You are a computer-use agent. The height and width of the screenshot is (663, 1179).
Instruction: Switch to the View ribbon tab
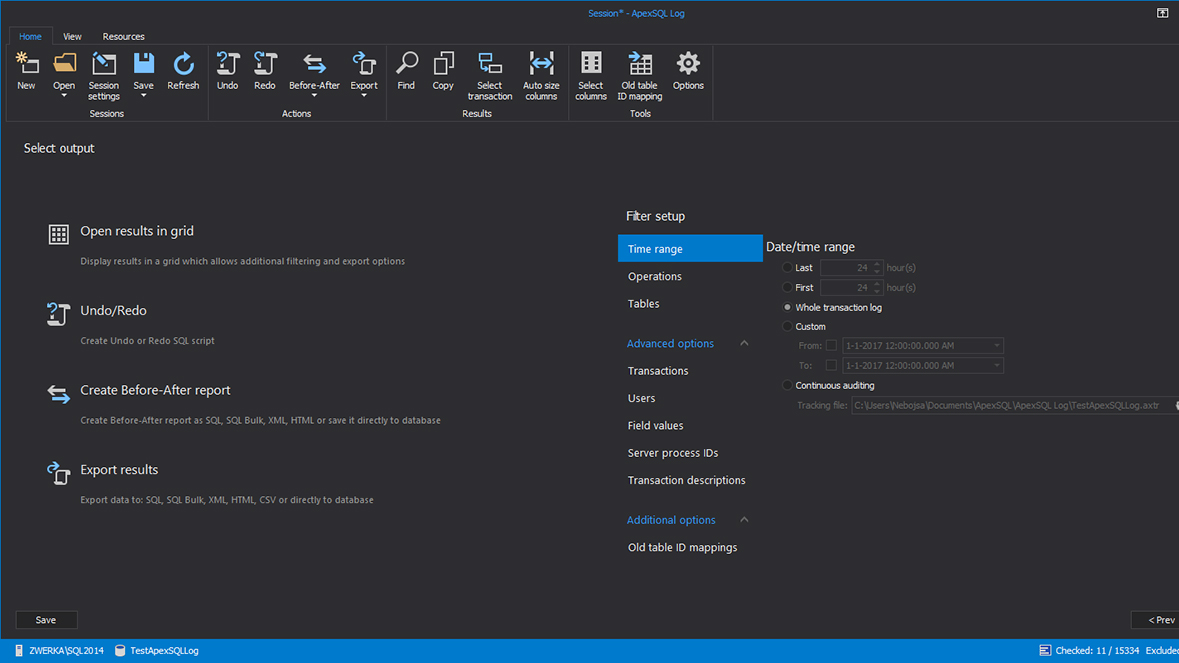[x=72, y=36]
